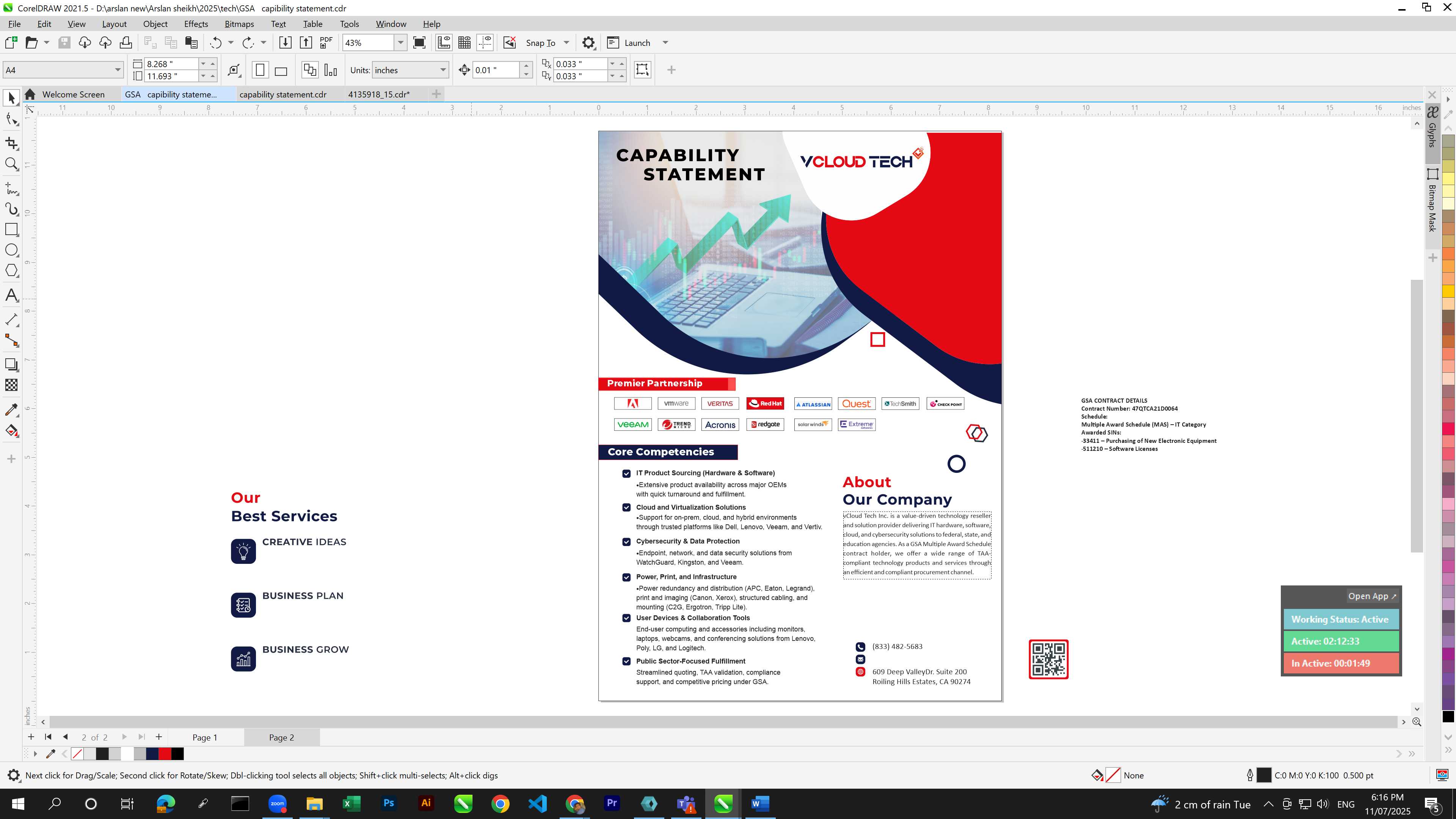Pick the No Color swatch in document palette
Screen dimensions: 1456x819
click(x=77, y=753)
